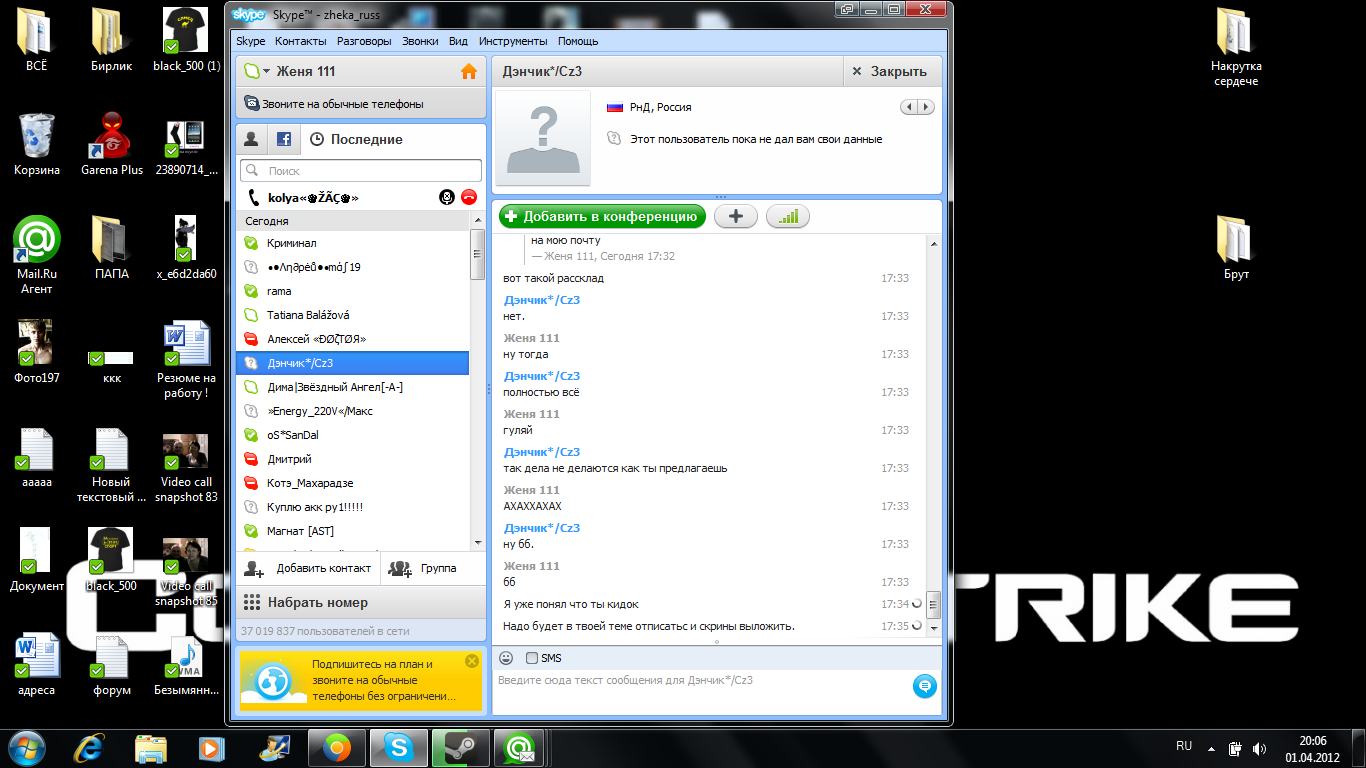1366x768 pixels.
Task: Click compact view icon in title bar
Action: tap(847, 9)
